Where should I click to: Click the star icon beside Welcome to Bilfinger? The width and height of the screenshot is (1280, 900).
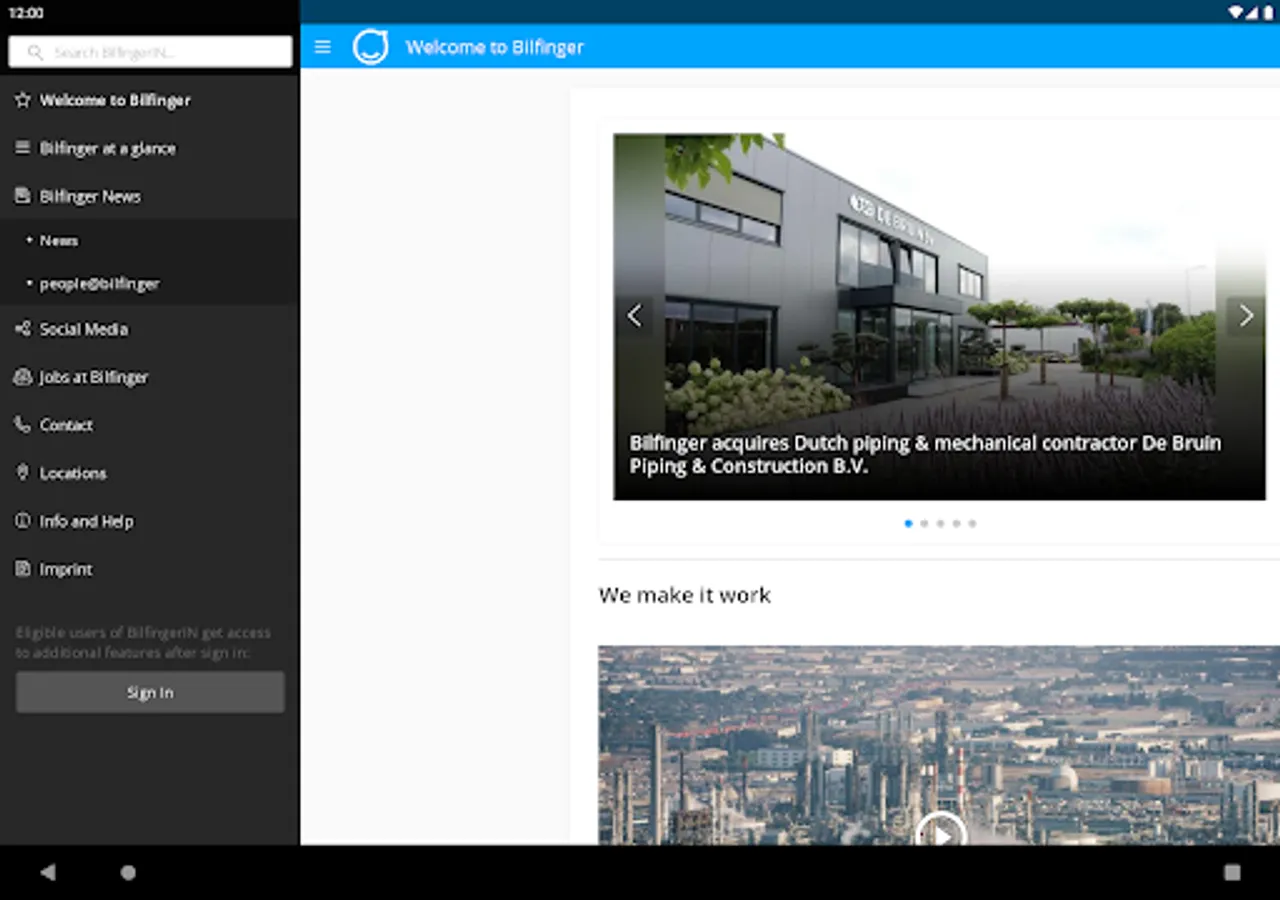click(22, 100)
